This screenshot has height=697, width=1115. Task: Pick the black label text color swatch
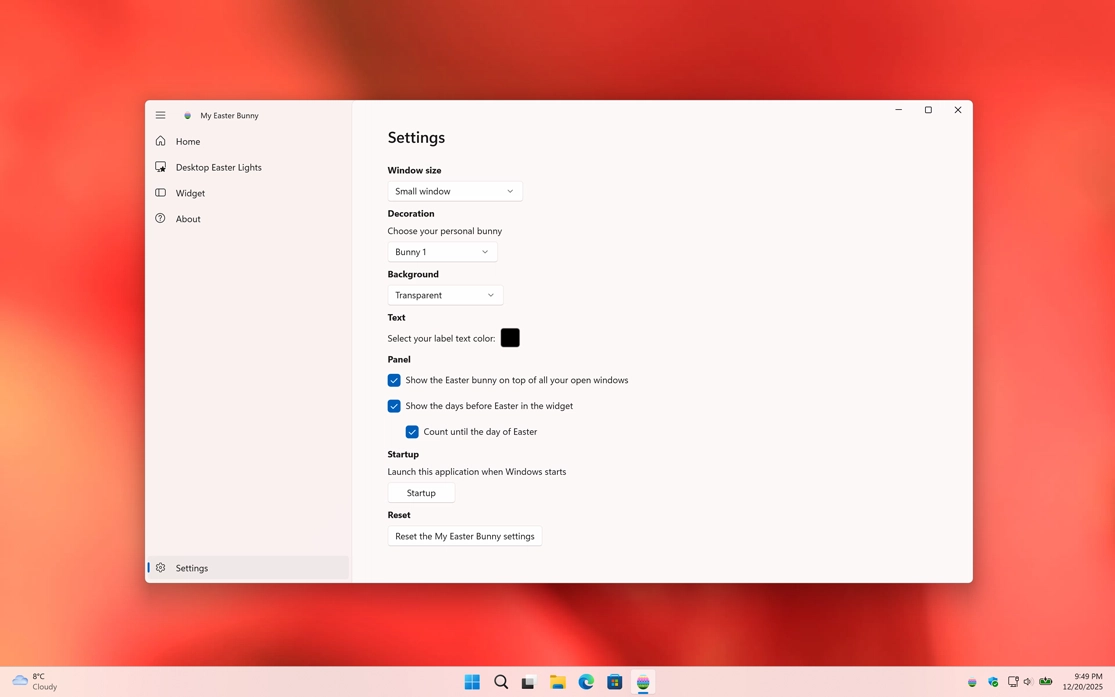[510, 338]
